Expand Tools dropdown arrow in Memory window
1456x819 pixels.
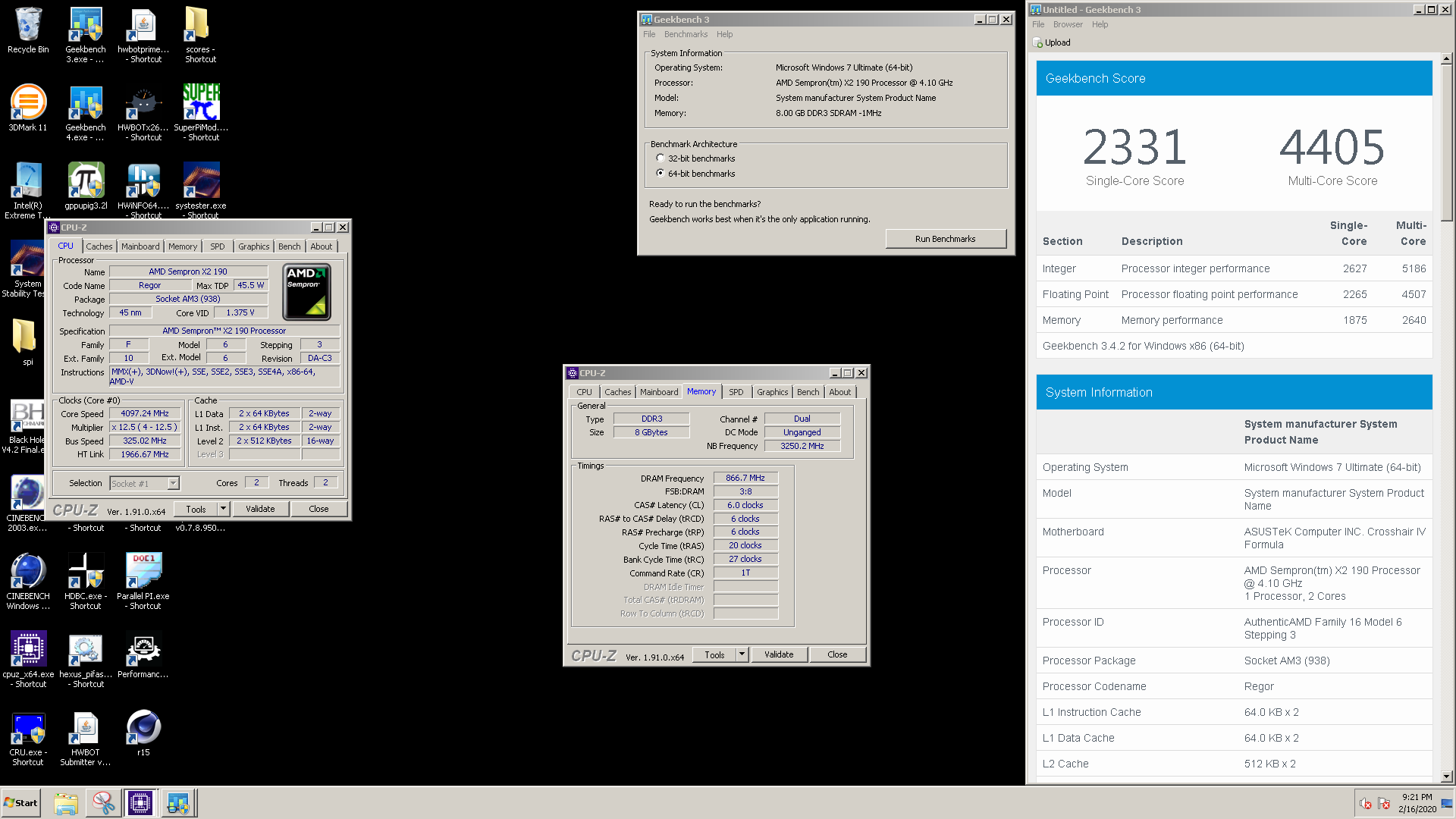point(742,654)
